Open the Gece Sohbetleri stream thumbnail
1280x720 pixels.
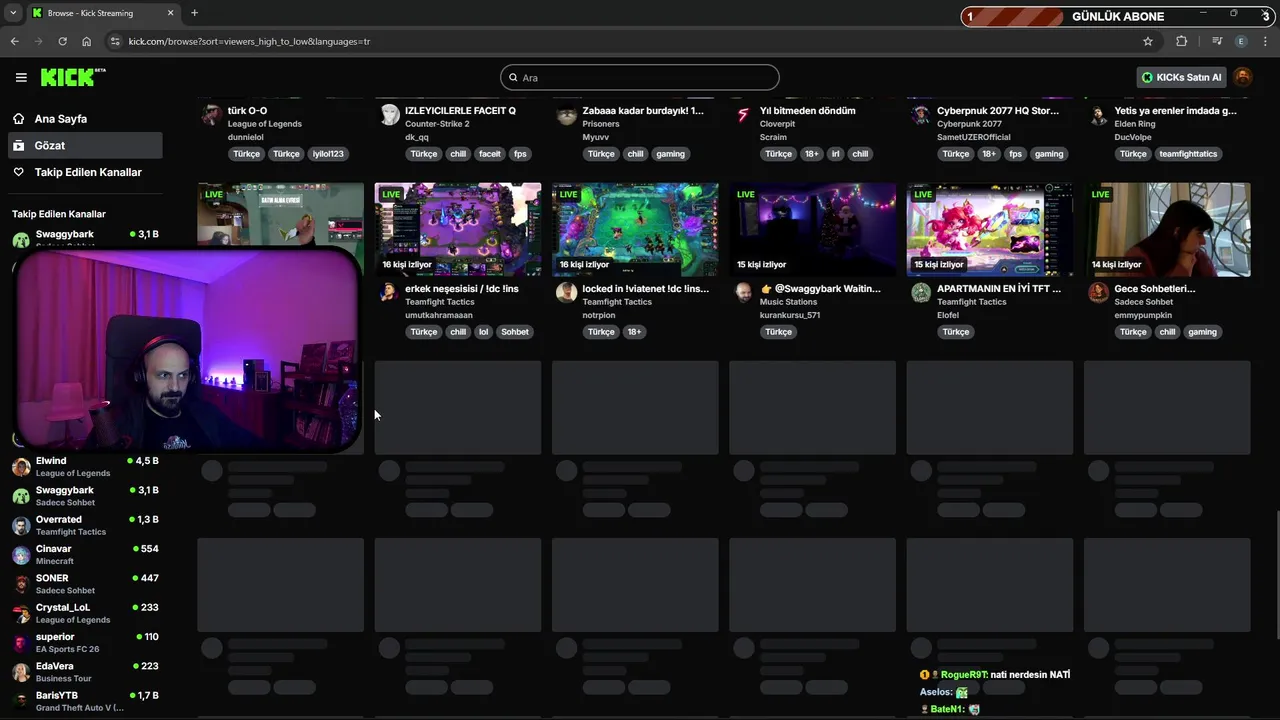[x=1167, y=229]
